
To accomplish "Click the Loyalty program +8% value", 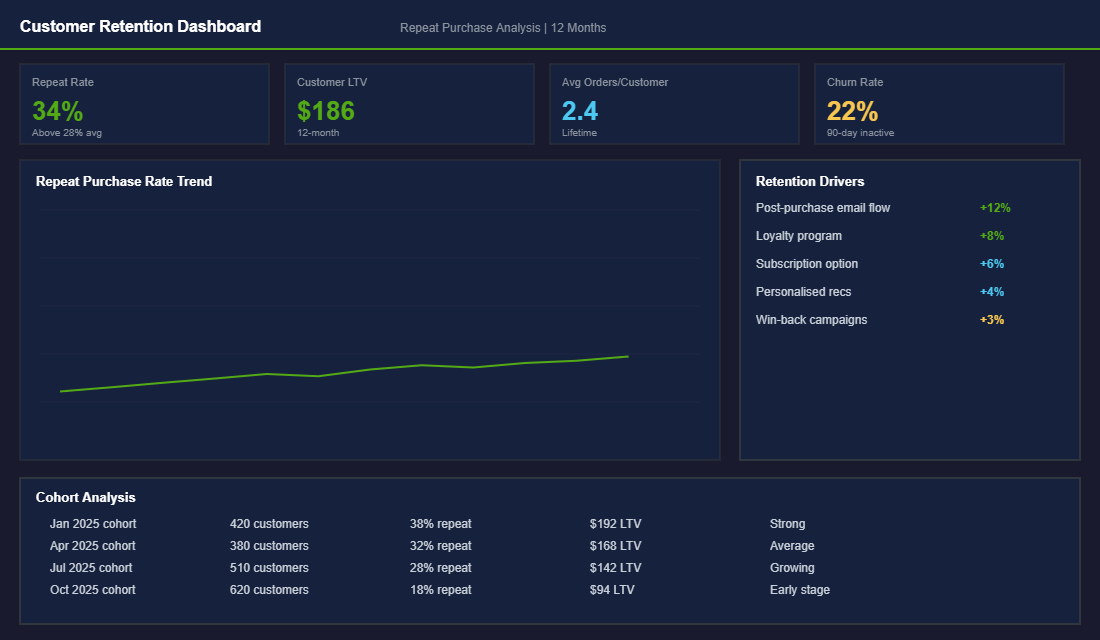I will pos(990,235).
